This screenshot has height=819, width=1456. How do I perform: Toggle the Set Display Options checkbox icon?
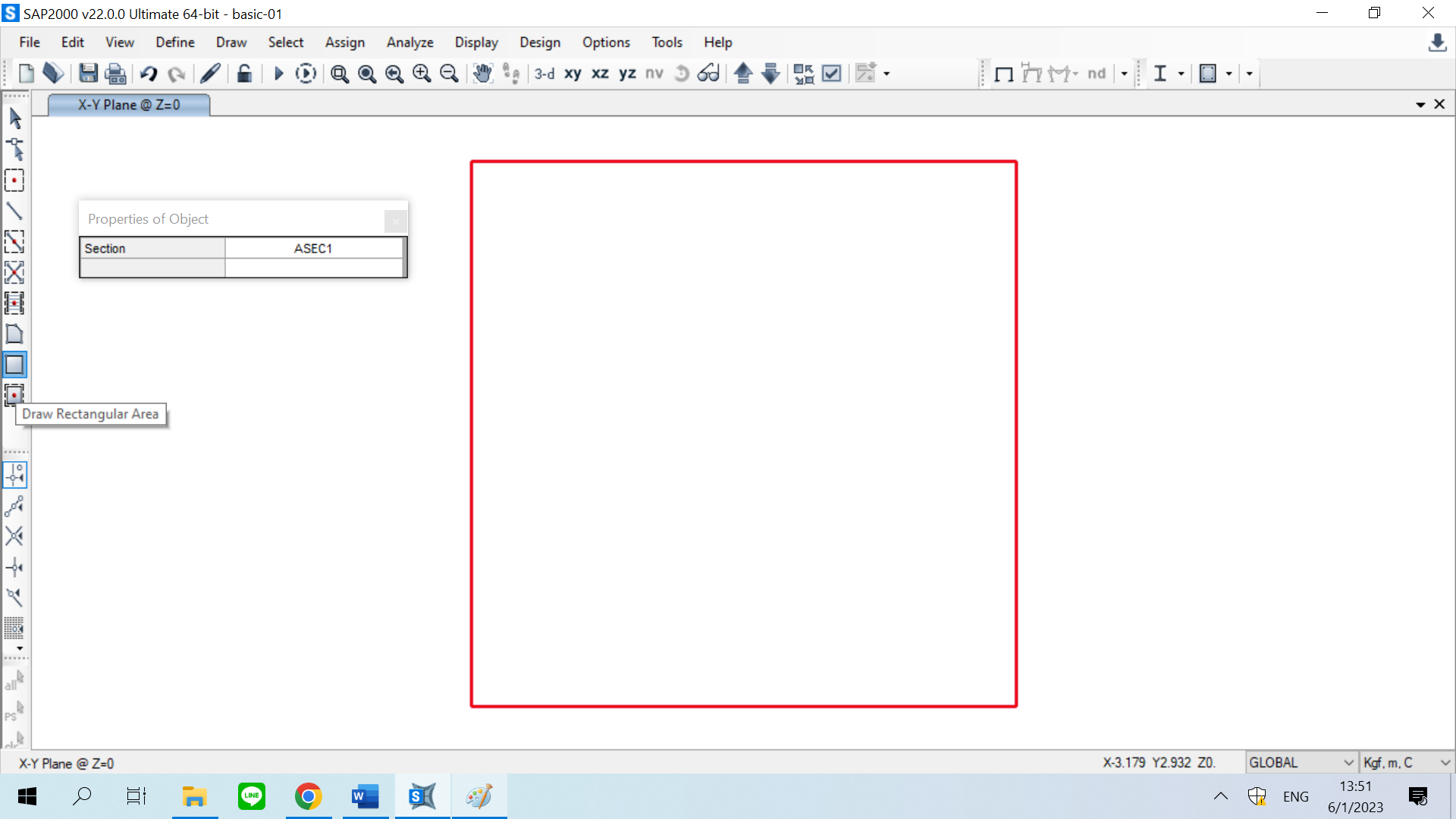(832, 74)
